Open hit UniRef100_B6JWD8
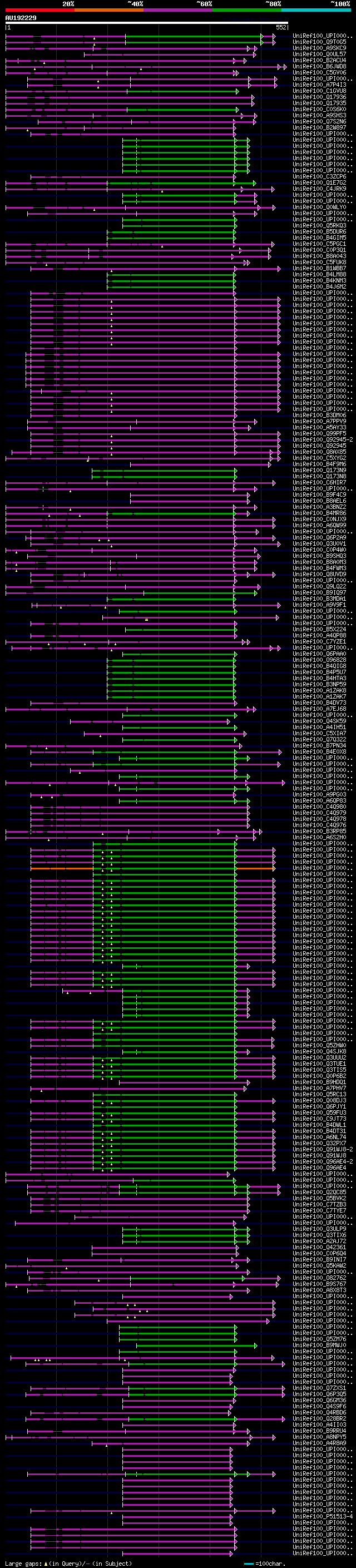356x1568 pixels. point(319,66)
